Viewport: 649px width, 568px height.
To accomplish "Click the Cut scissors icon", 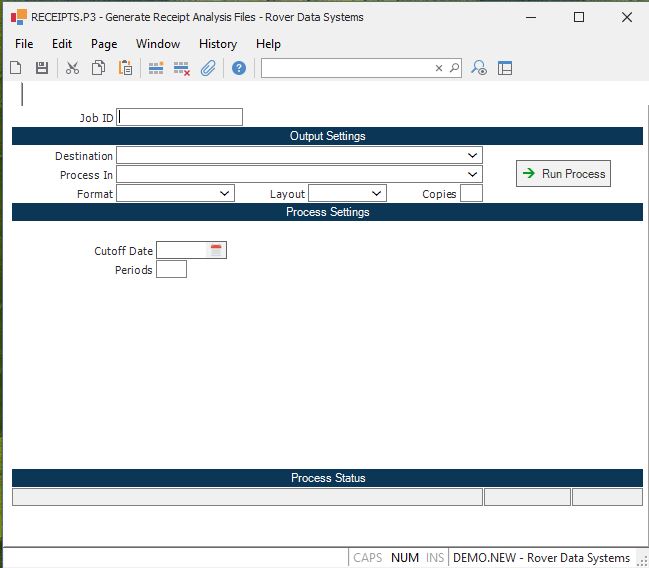I will coord(72,68).
